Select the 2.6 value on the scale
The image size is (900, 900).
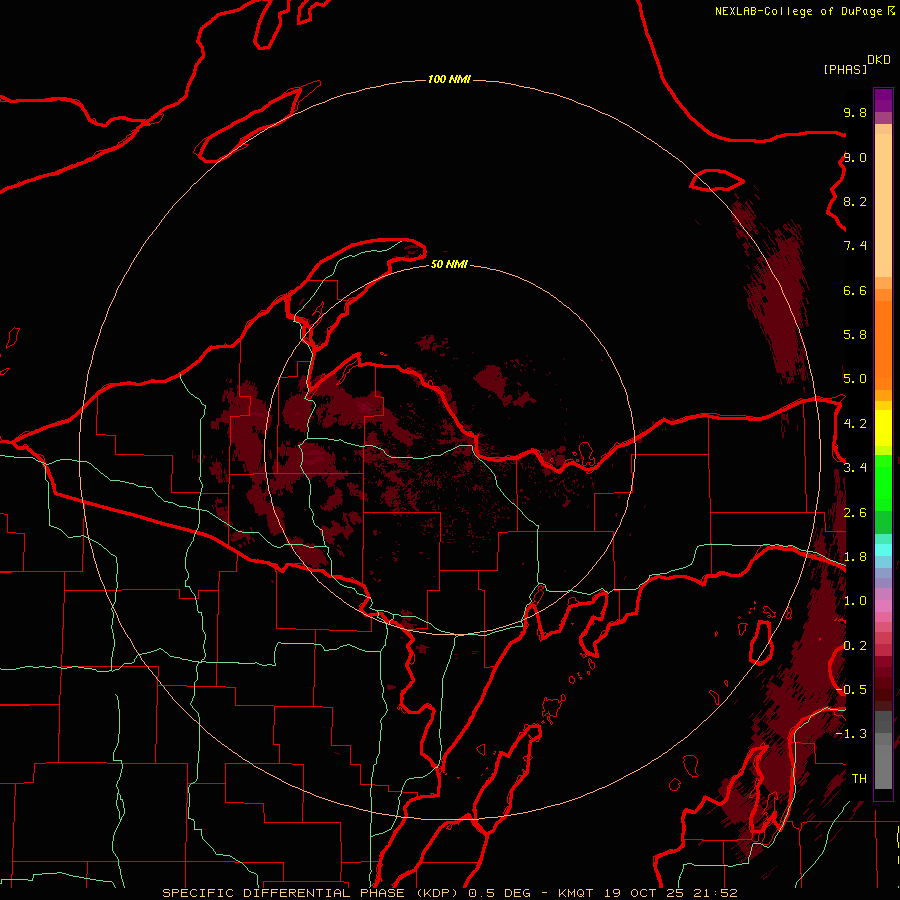tap(855, 513)
